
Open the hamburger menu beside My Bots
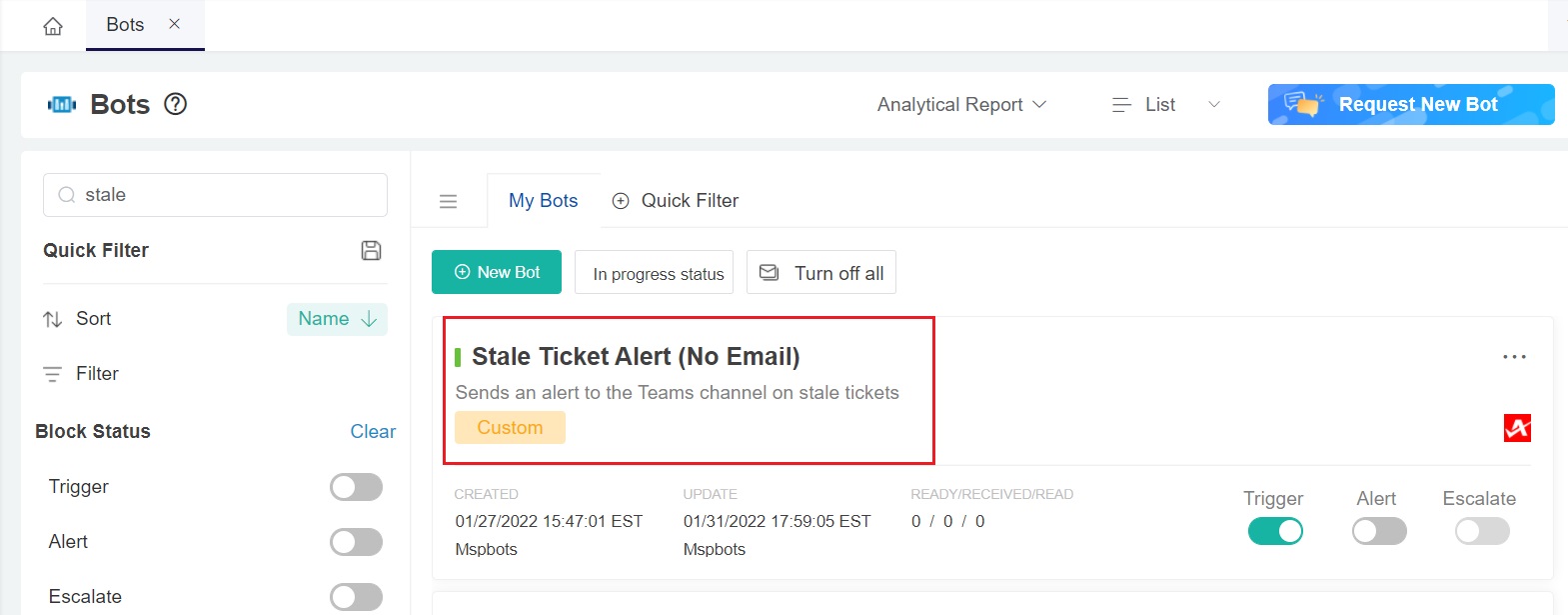pos(448,200)
